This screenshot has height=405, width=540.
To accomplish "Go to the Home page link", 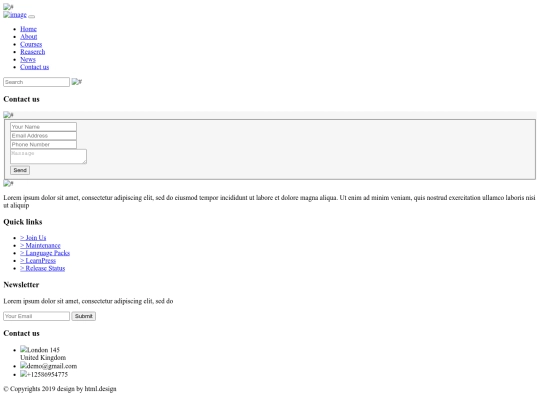I will tap(28, 29).
